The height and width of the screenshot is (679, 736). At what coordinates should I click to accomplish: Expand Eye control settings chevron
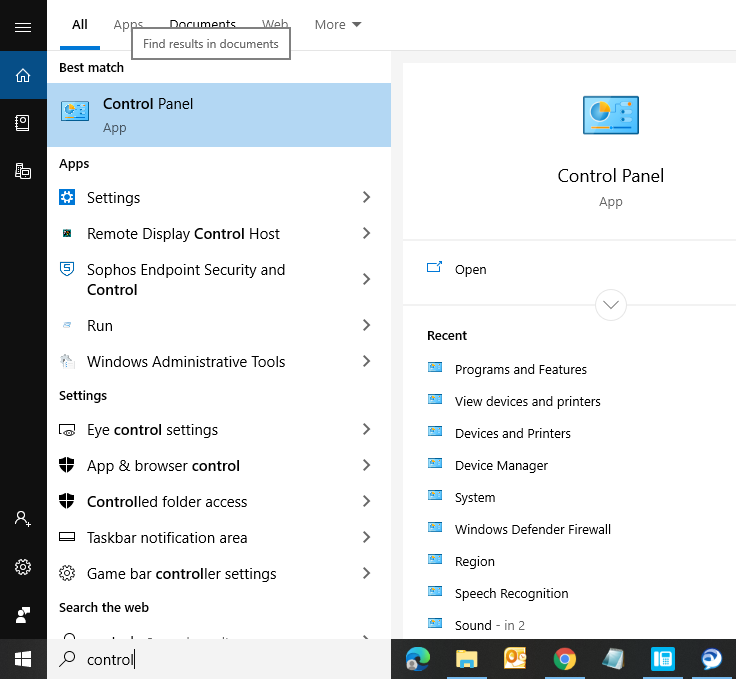click(367, 429)
